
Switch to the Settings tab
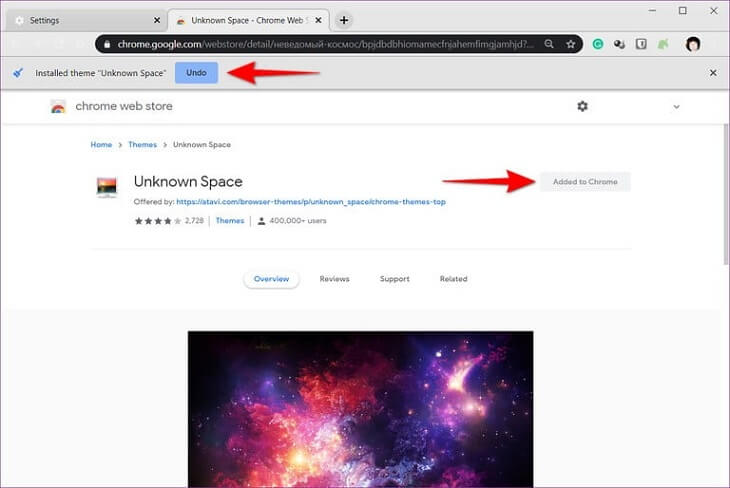[80, 20]
